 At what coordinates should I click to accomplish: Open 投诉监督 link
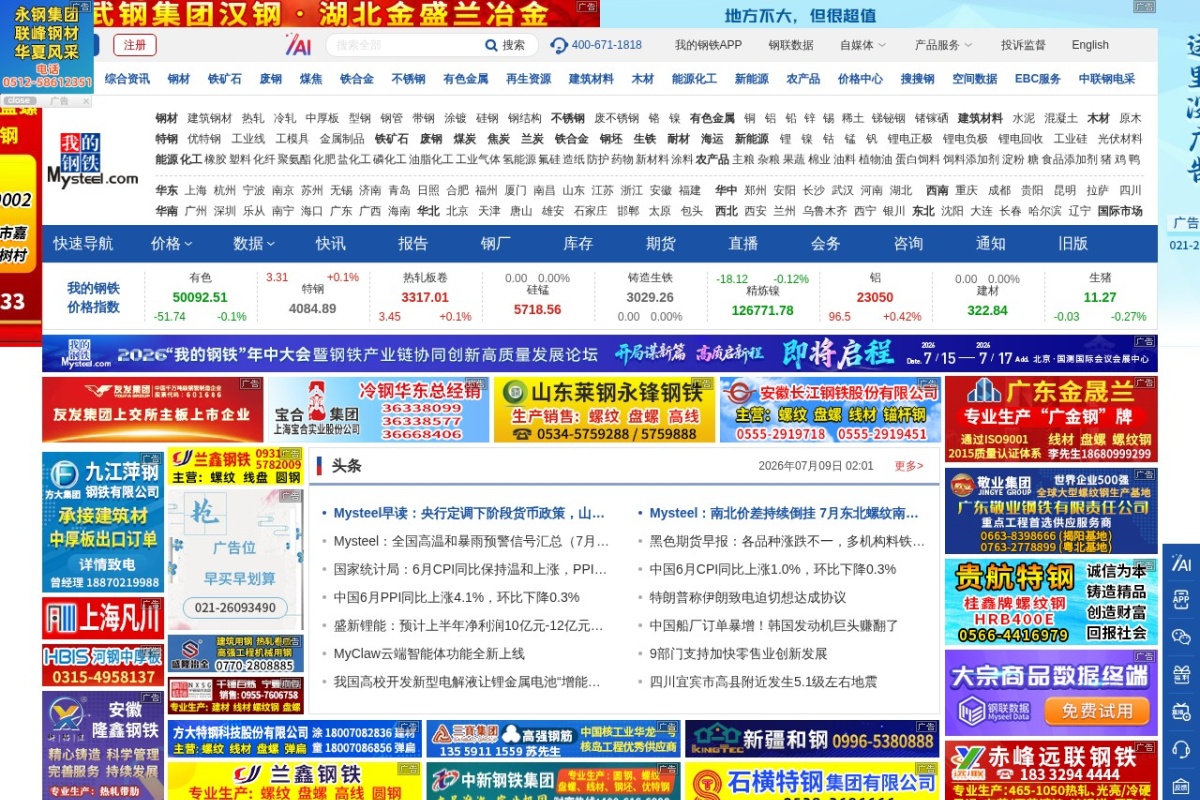click(1023, 45)
